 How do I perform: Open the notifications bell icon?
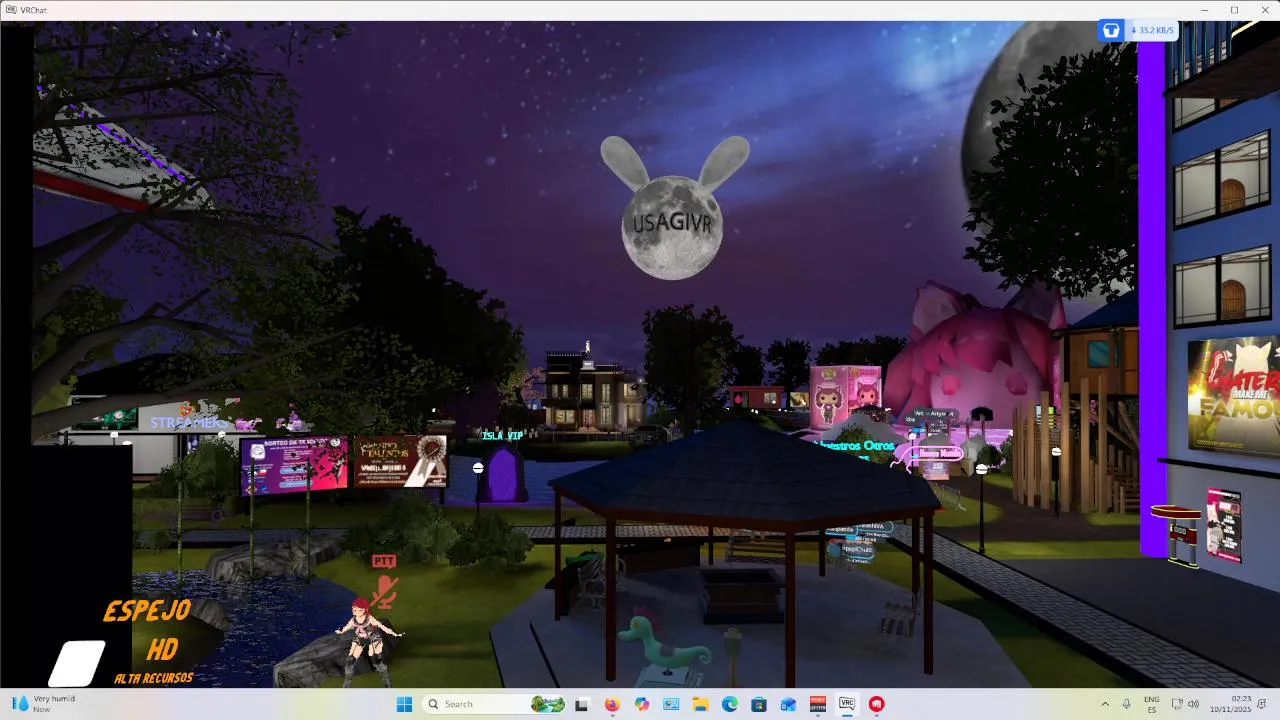[1264, 704]
